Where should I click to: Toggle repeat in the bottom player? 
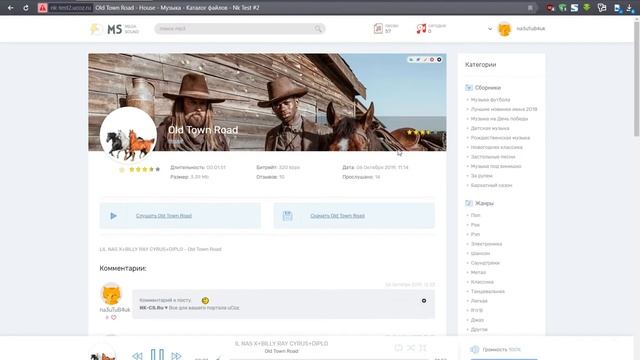click(398, 348)
